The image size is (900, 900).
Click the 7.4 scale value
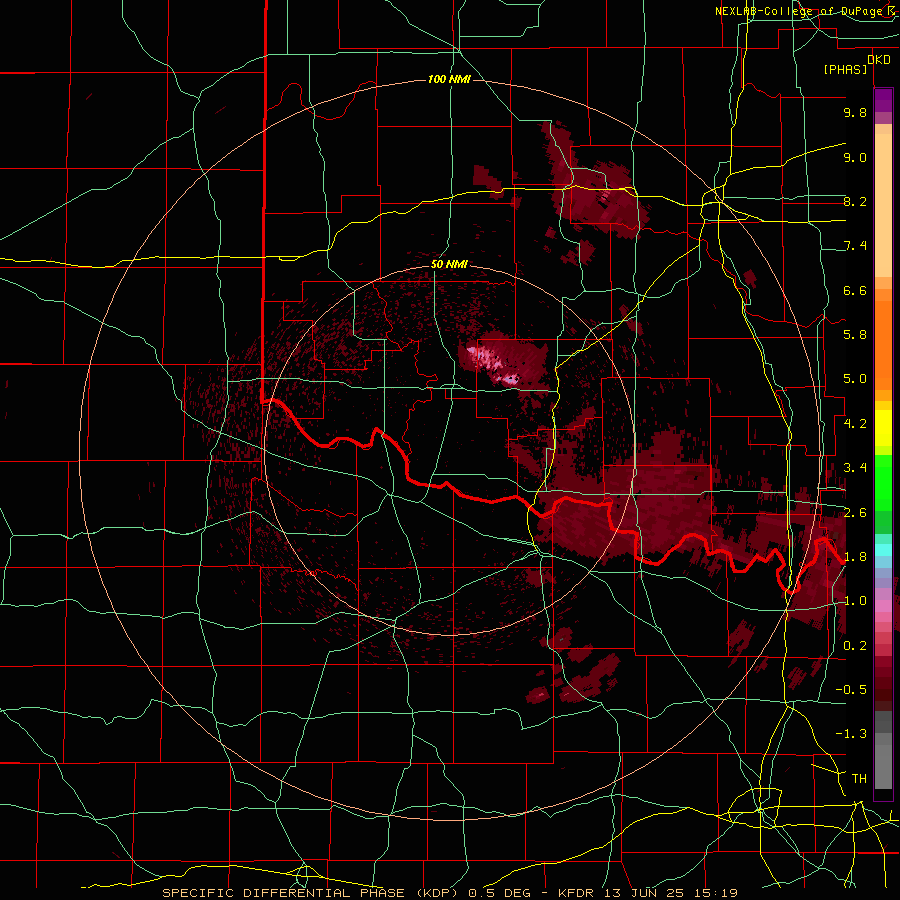tap(855, 246)
